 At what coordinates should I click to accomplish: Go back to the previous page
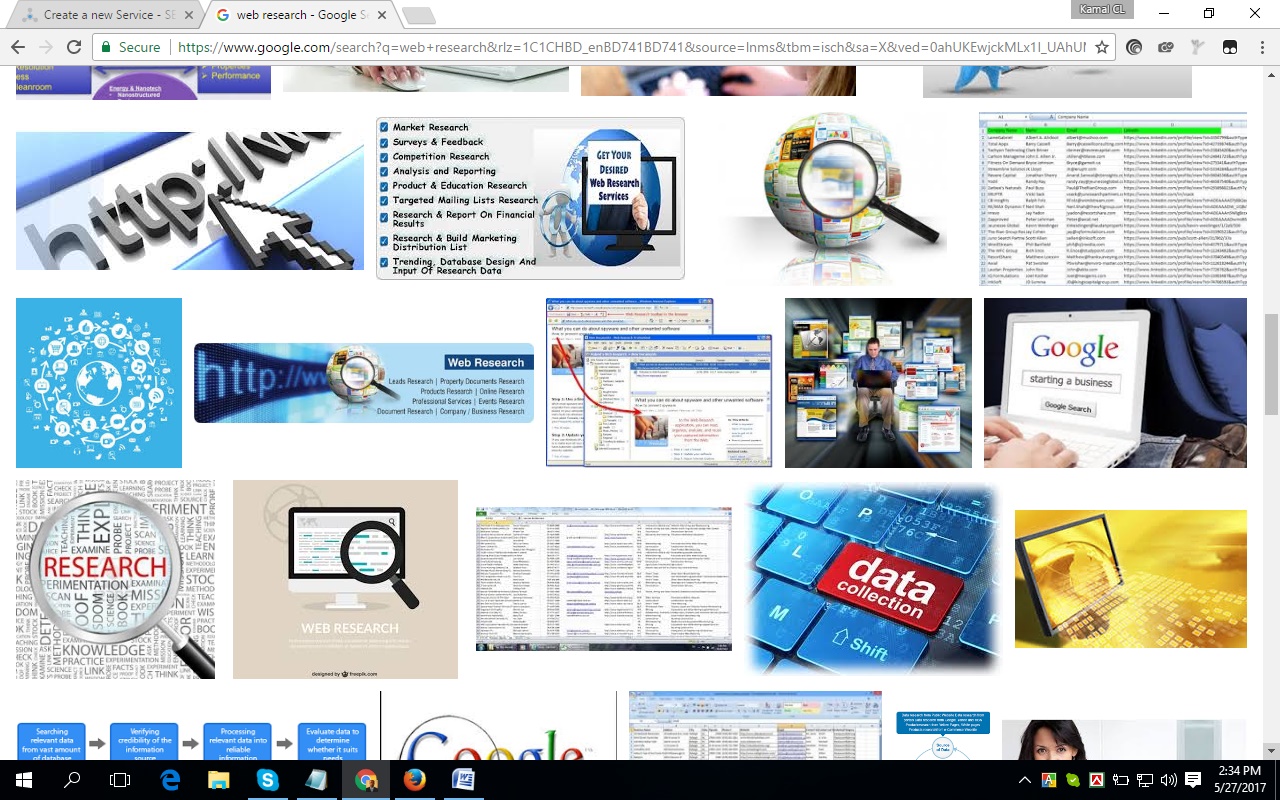coord(17,47)
